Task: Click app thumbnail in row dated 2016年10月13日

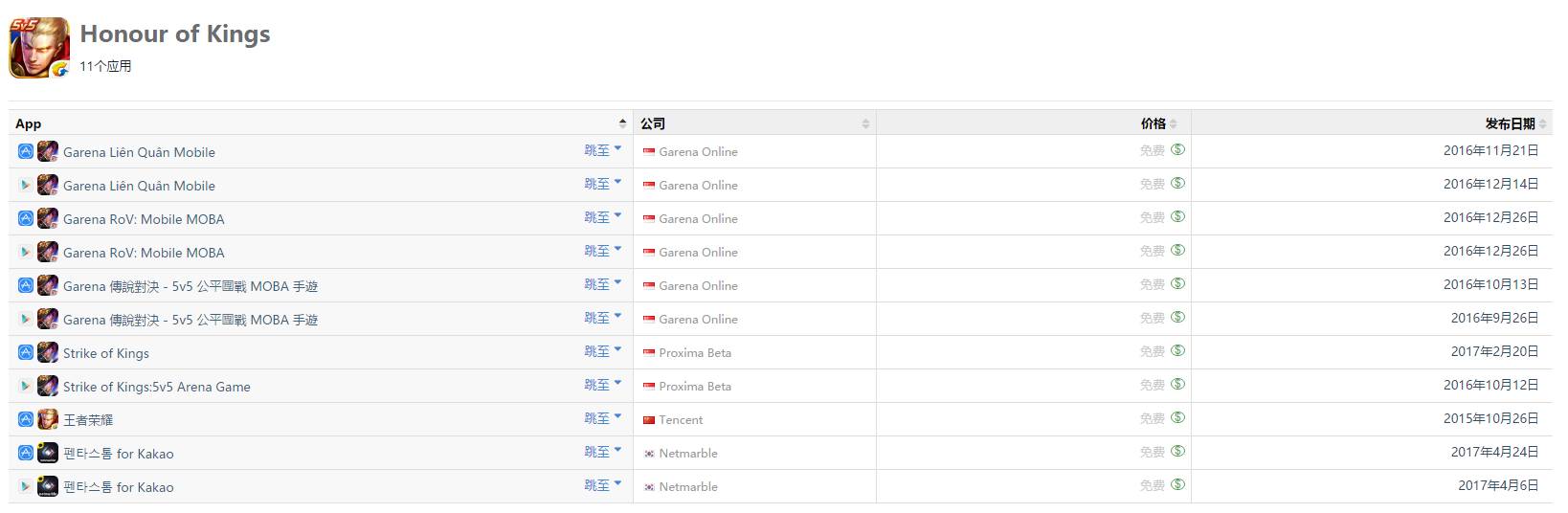Action: [48, 285]
